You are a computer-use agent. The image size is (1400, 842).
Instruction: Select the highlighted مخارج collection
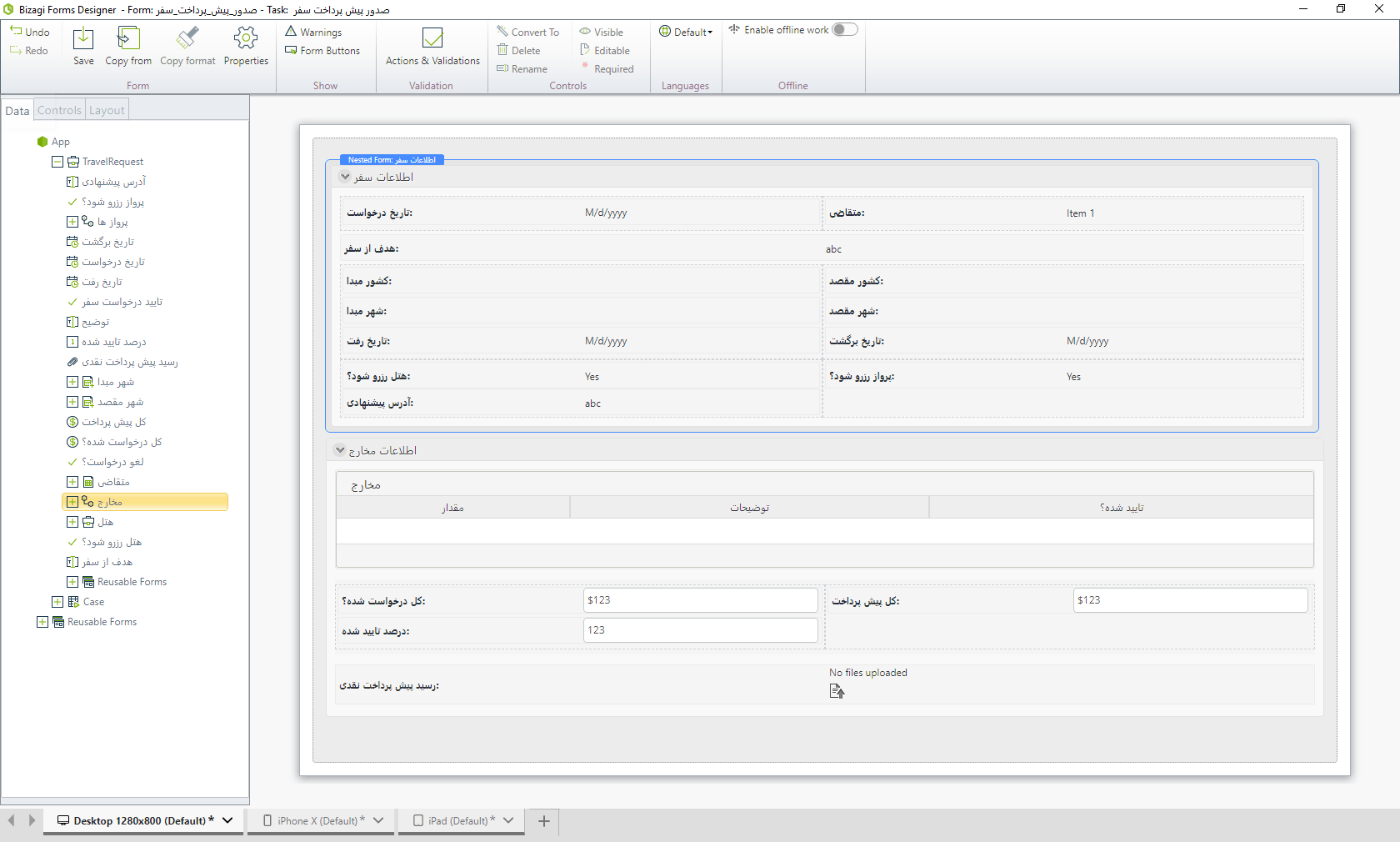(x=145, y=502)
